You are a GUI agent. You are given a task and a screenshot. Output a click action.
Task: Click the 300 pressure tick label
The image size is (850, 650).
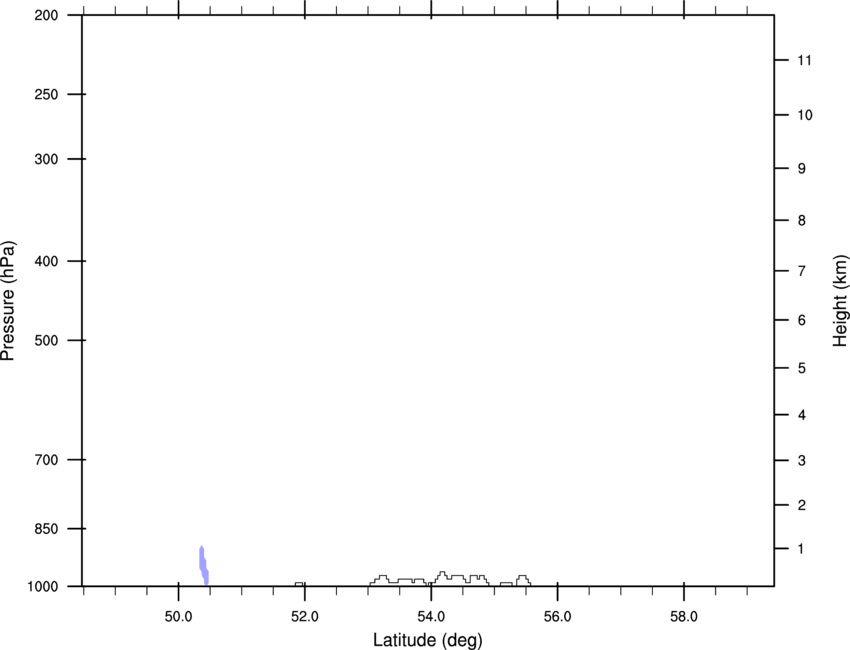(46, 159)
